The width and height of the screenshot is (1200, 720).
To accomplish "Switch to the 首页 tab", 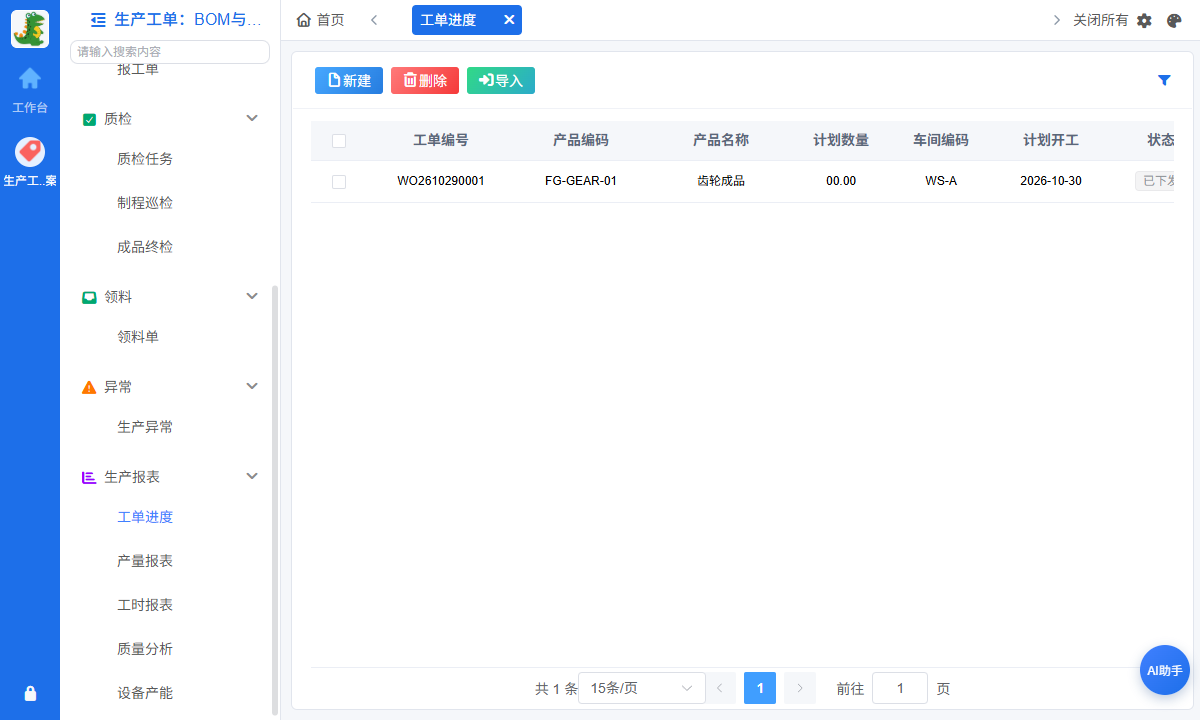I will (x=321, y=20).
